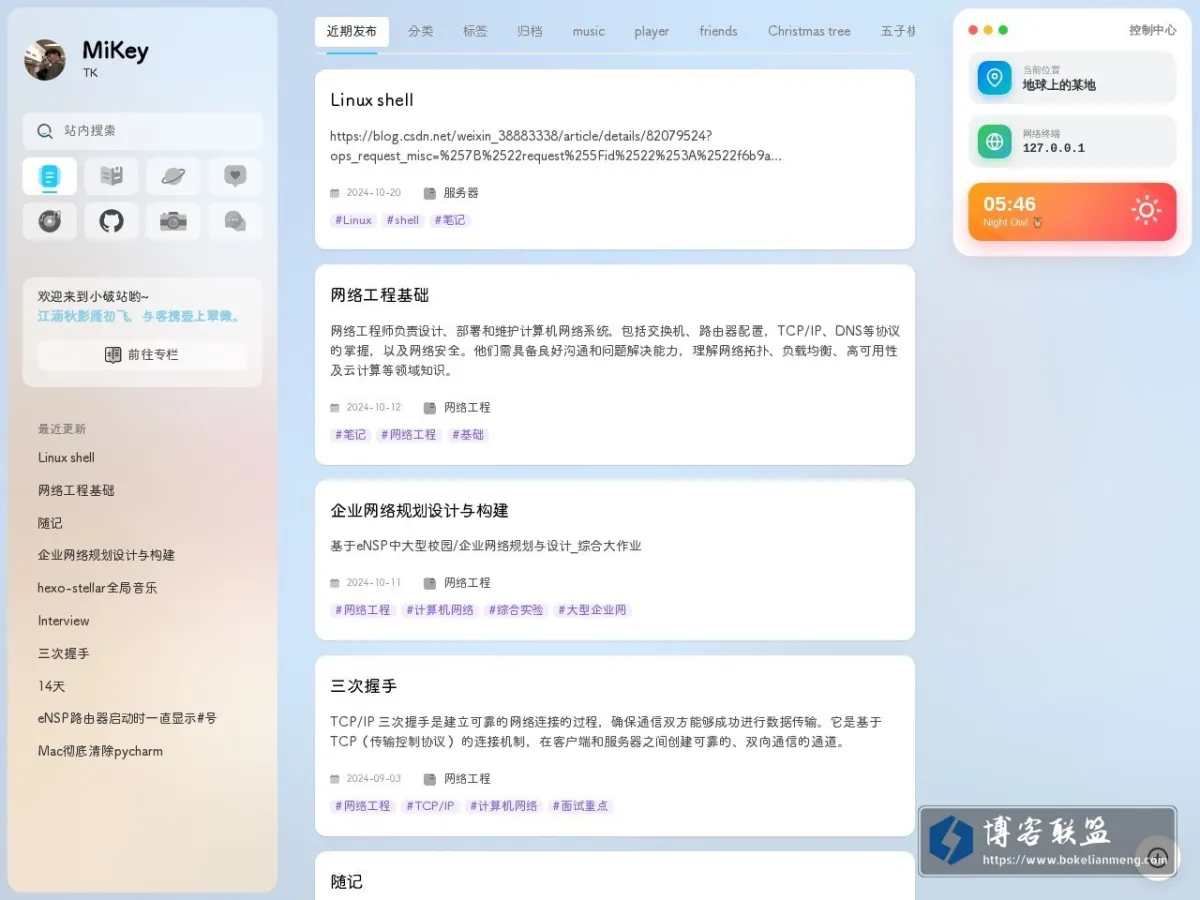This screenshot has height=900, width=1200.
Task: Click the #面试重点 tag
Action: (580, 806)
